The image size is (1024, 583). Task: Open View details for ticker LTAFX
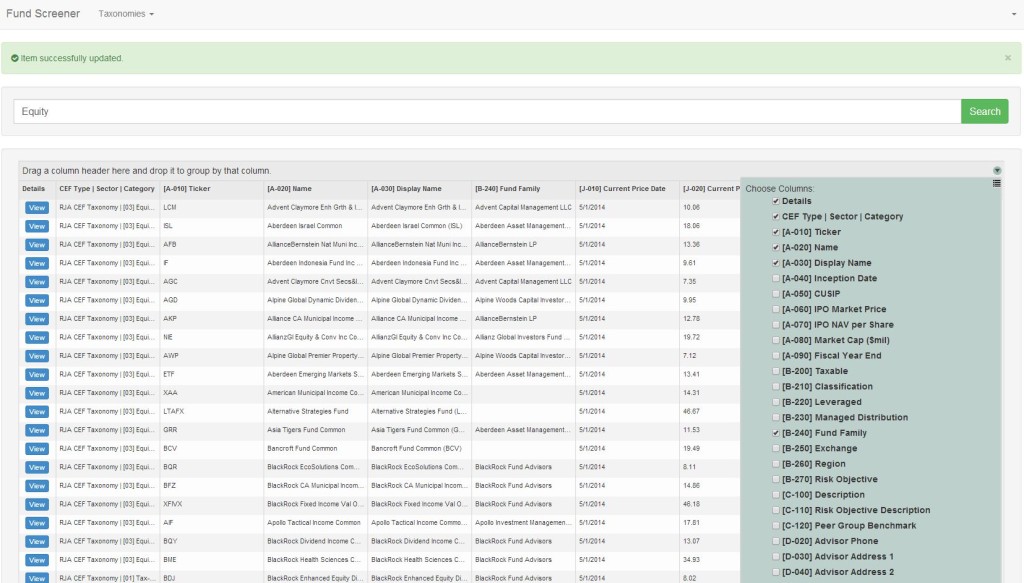37,412
